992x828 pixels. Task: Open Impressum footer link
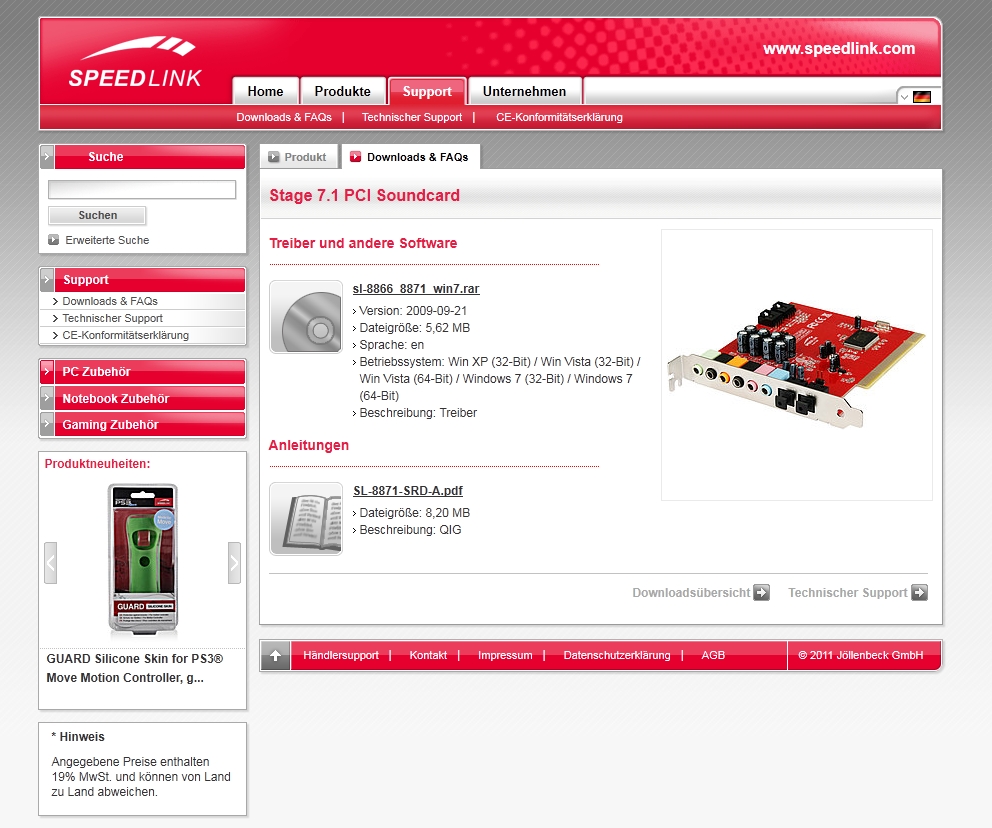coord(505,655)
